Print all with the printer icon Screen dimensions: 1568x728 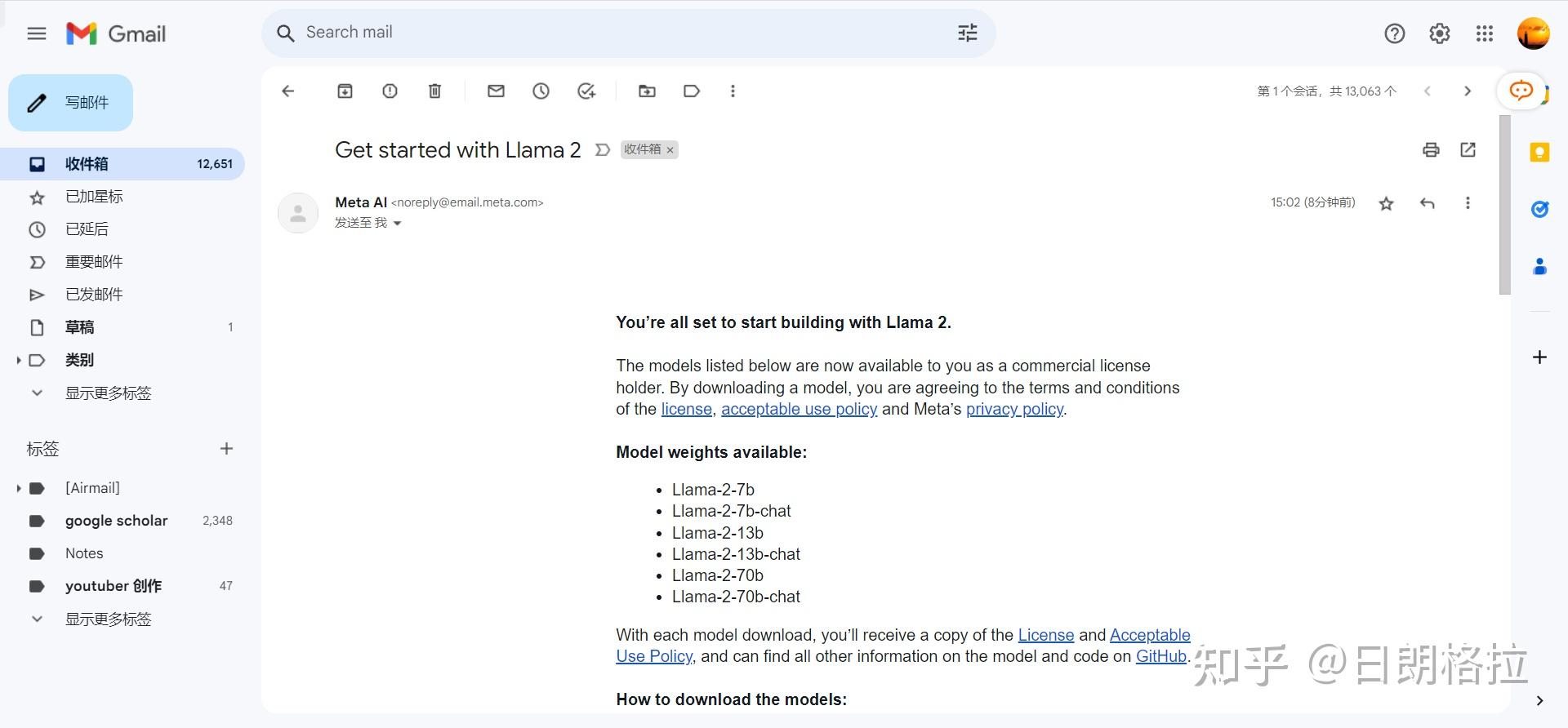[x=1431, y=150]
